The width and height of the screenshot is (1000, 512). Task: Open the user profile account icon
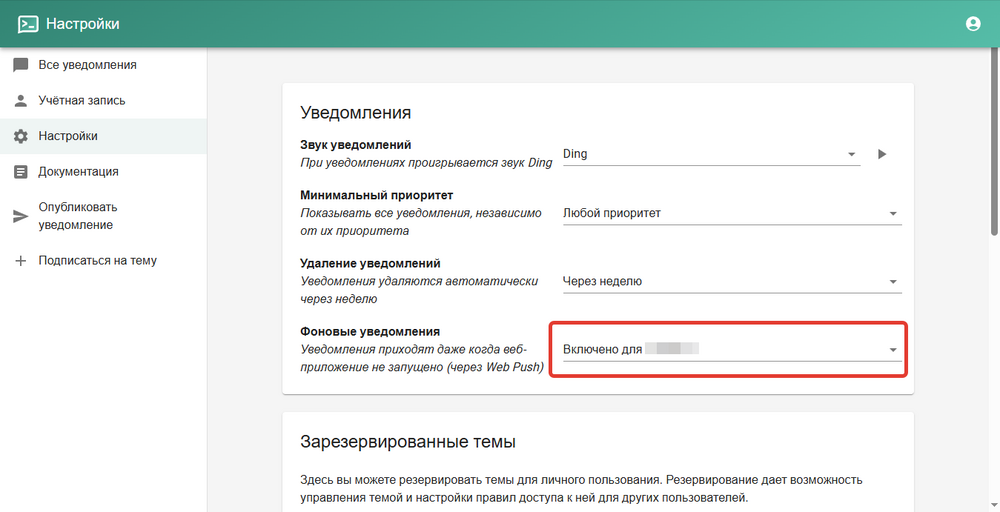[973, 24]
